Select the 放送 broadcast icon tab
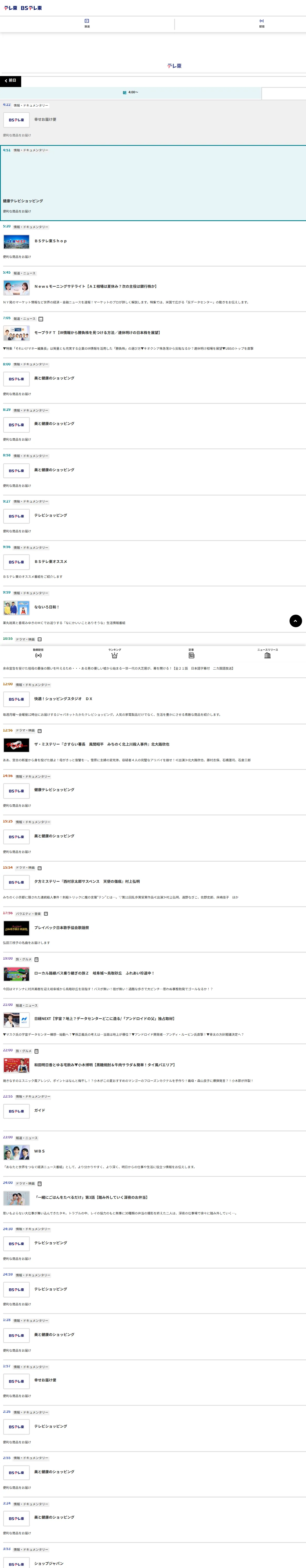 (87, 23)
